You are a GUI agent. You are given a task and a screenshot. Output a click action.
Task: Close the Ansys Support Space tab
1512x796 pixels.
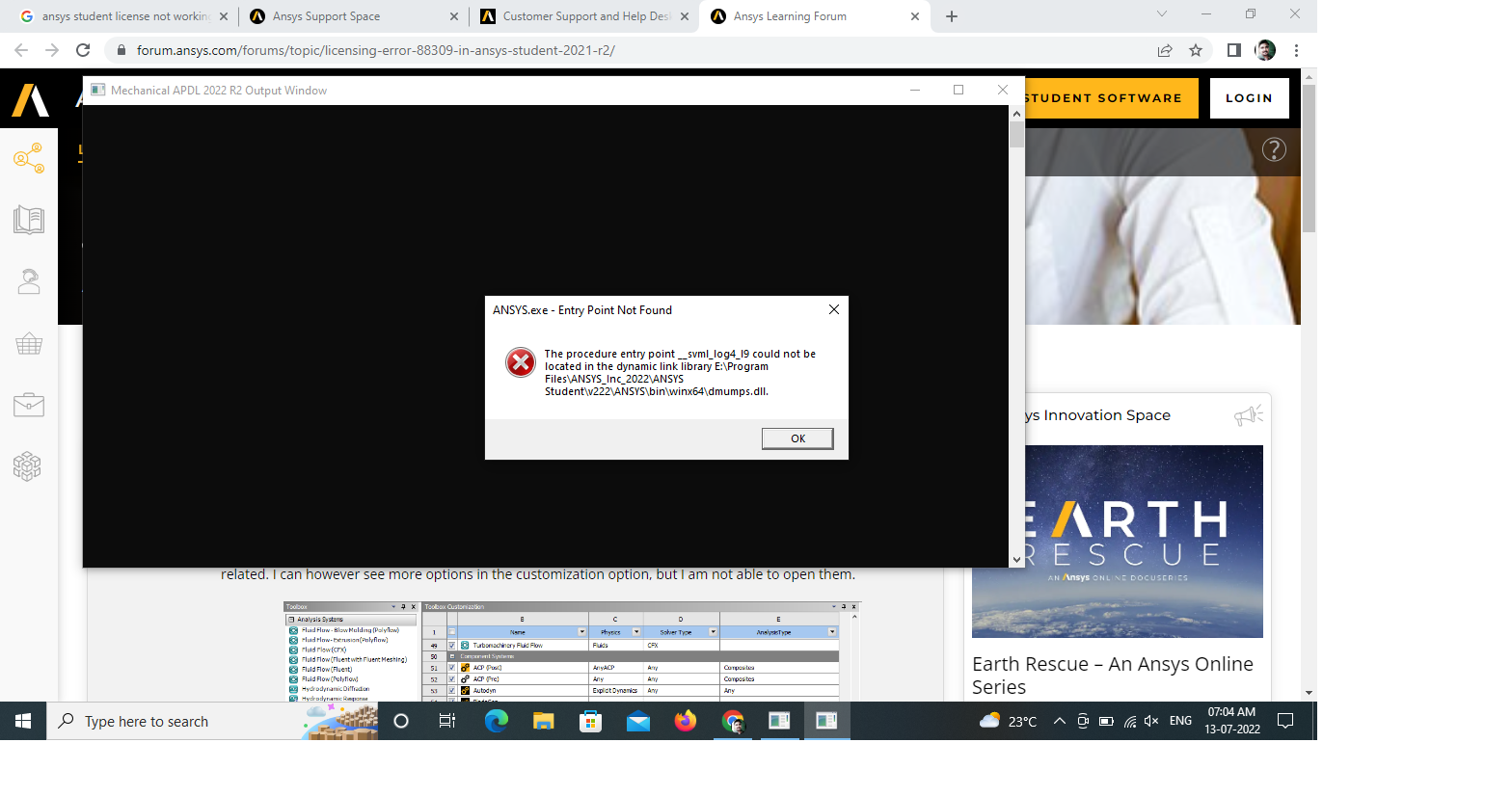point(454,16)
